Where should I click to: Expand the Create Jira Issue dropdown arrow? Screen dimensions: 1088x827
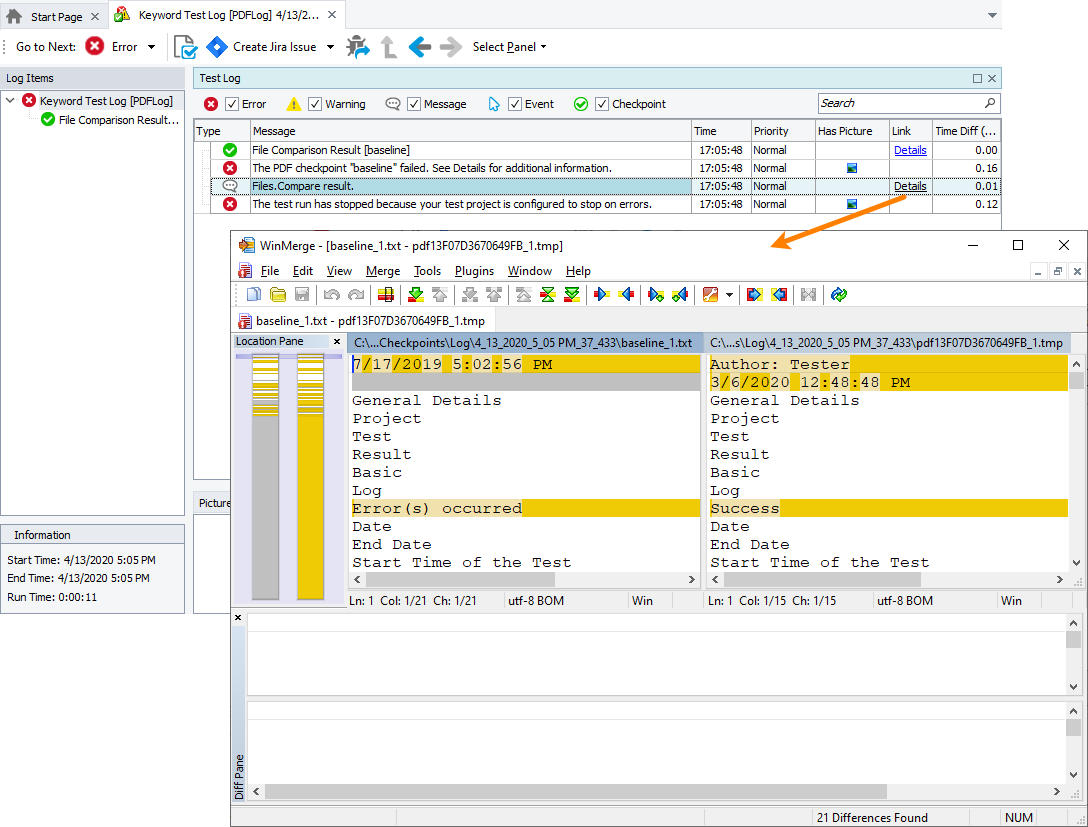tap(330, 46)
